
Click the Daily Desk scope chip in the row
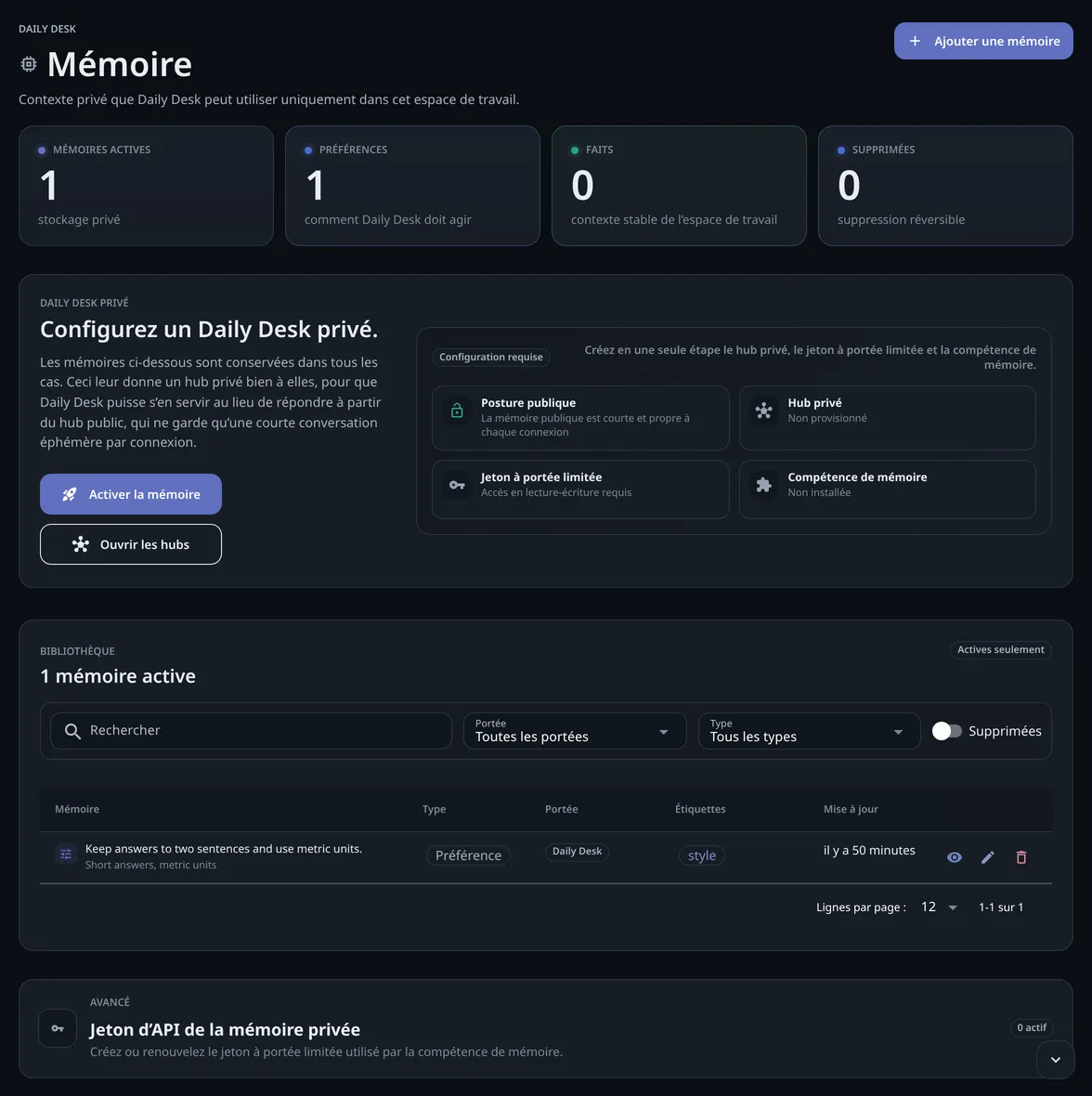pos(577,852)
